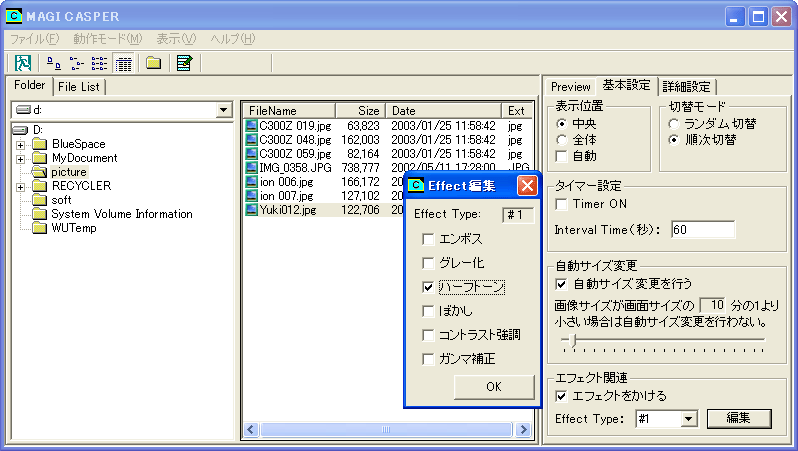Expand the RECYCLER folder node

tap(20, 187)
